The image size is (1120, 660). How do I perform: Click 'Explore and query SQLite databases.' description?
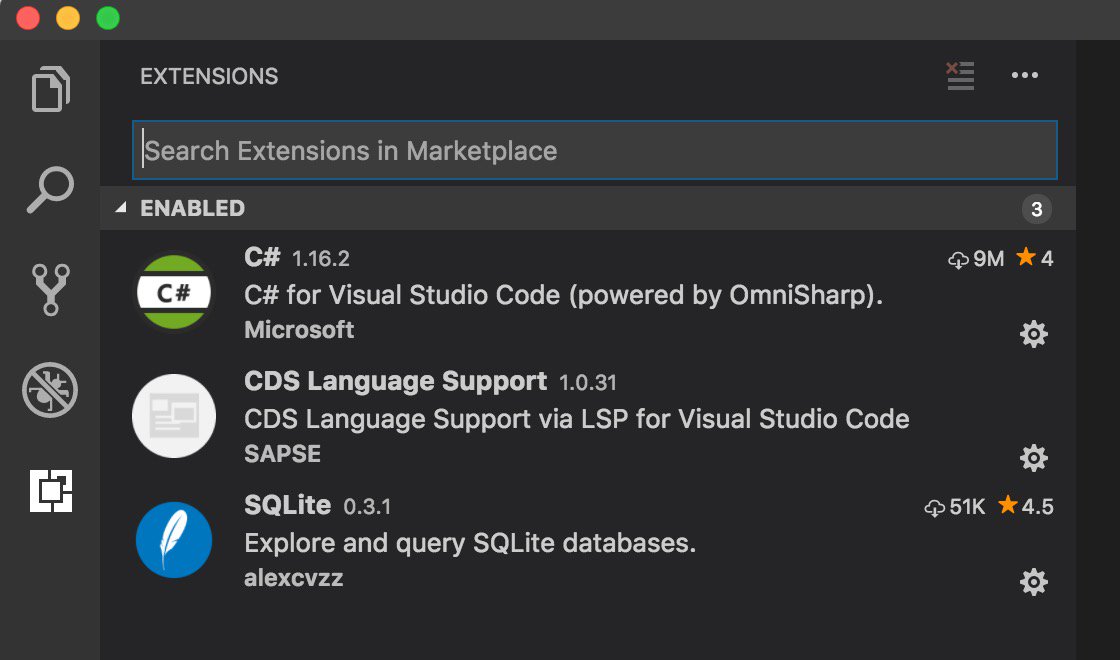(x=470, y=543)
